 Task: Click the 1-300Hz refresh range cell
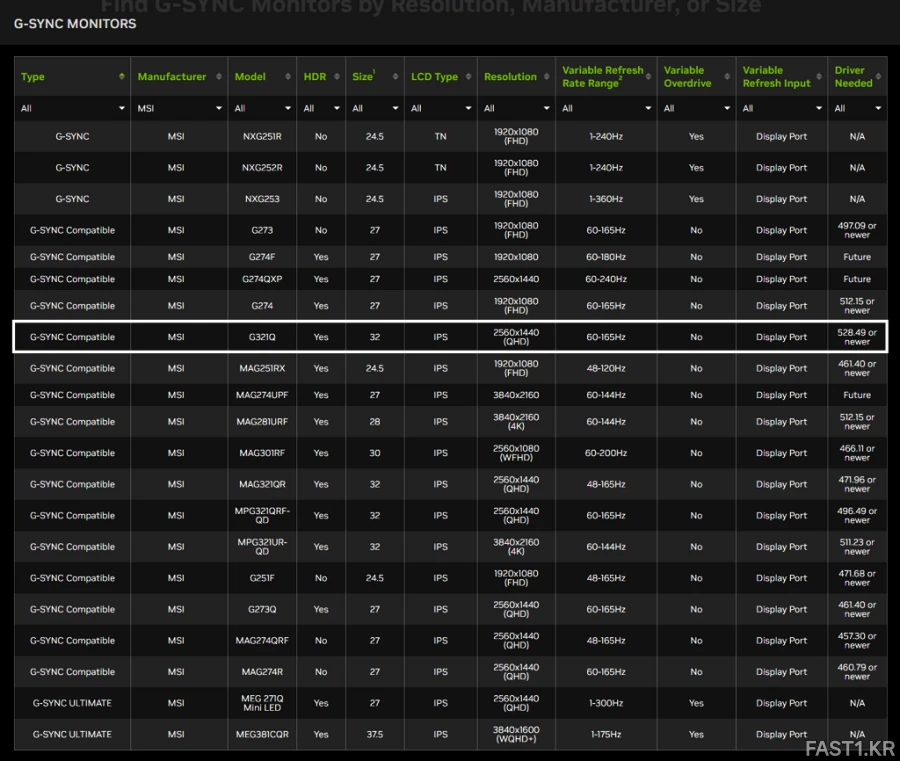(606, 703)
